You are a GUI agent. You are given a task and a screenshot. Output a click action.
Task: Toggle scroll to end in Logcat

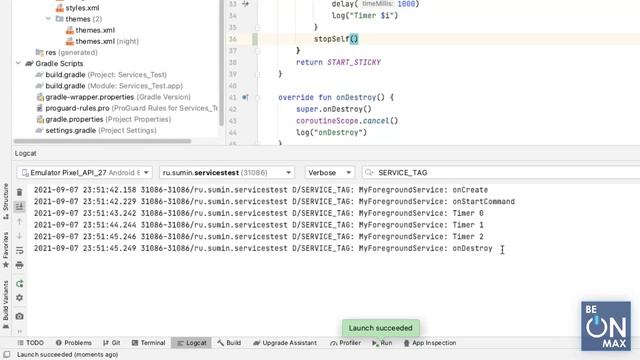click(19, 207)
